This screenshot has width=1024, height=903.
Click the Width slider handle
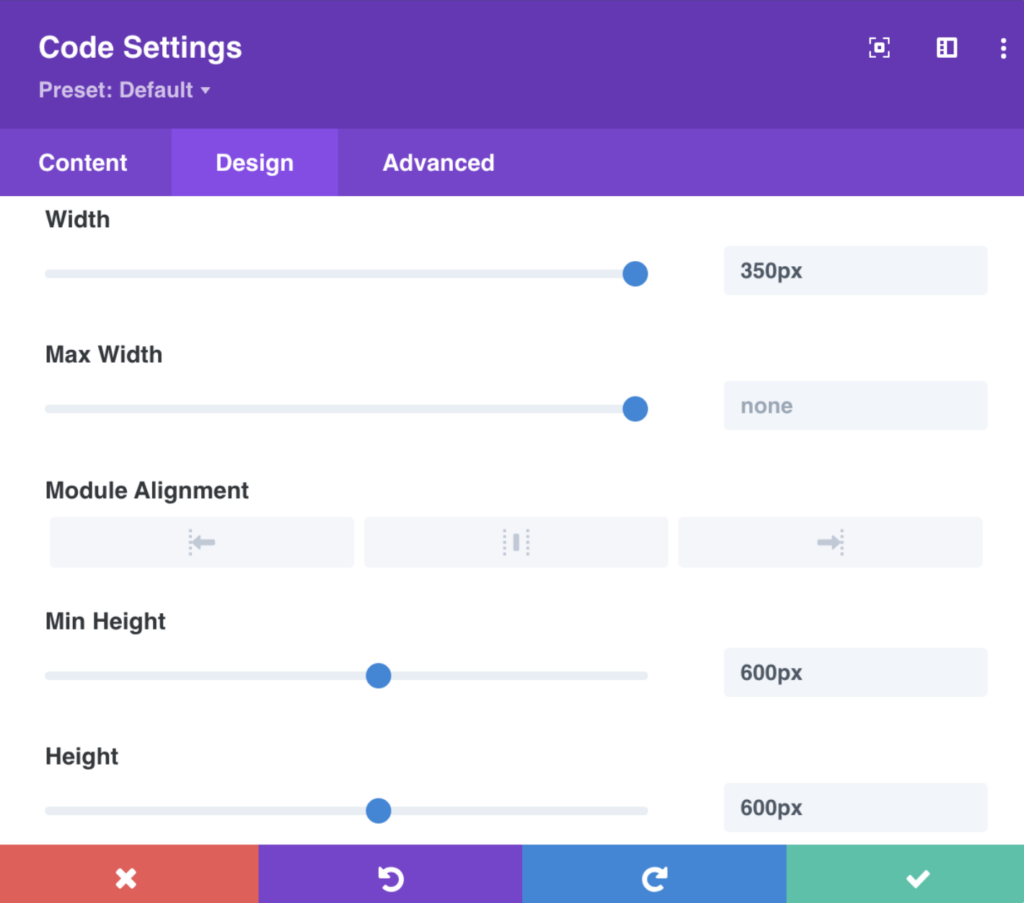point(635,274)
